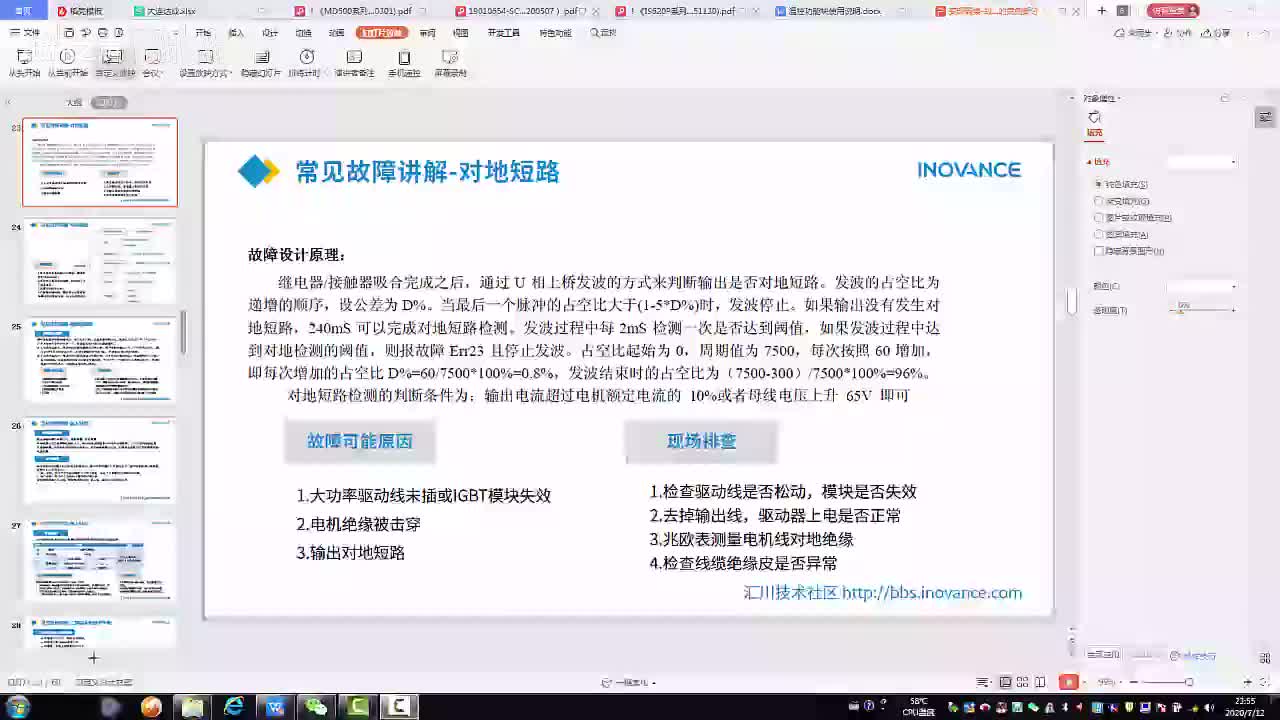This screenshot has height=720, width=1280.
Task: Add new slide plus icon below thumbnails
Action: (93, 657)
